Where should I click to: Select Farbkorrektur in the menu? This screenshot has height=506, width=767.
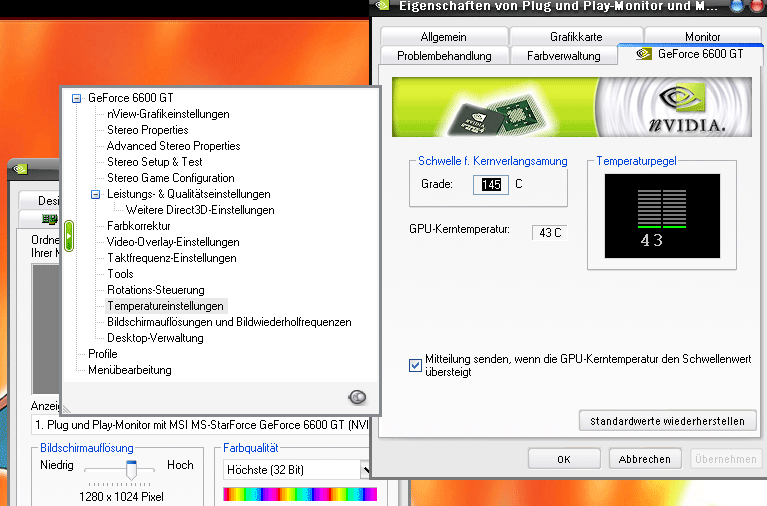pyautogui.click(x=139, y=226)
